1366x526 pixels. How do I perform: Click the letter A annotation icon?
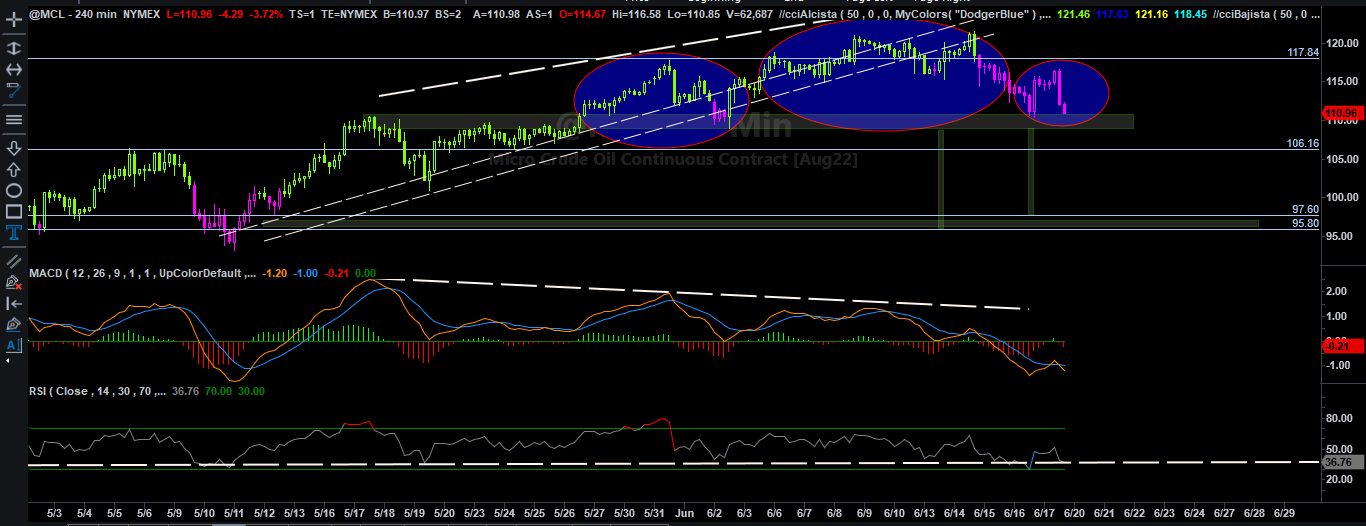coord(14,345)
